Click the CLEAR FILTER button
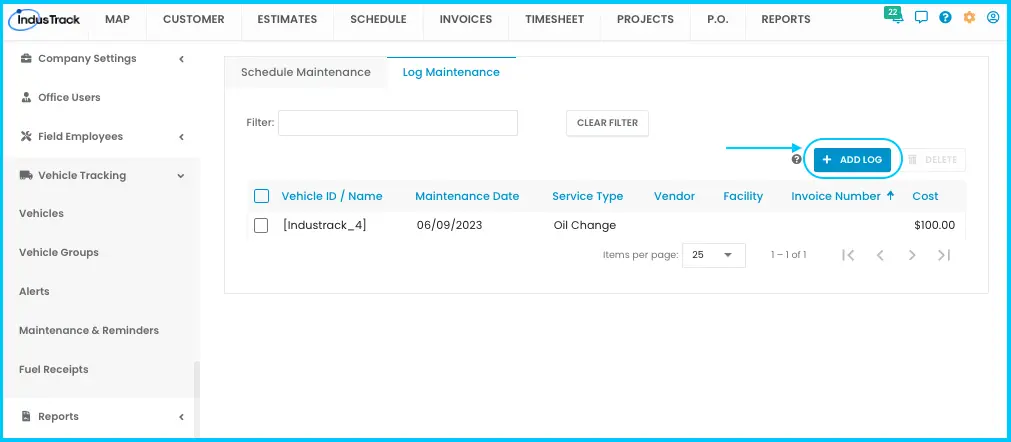This screenshot has width=1011, height=442. 607,123
